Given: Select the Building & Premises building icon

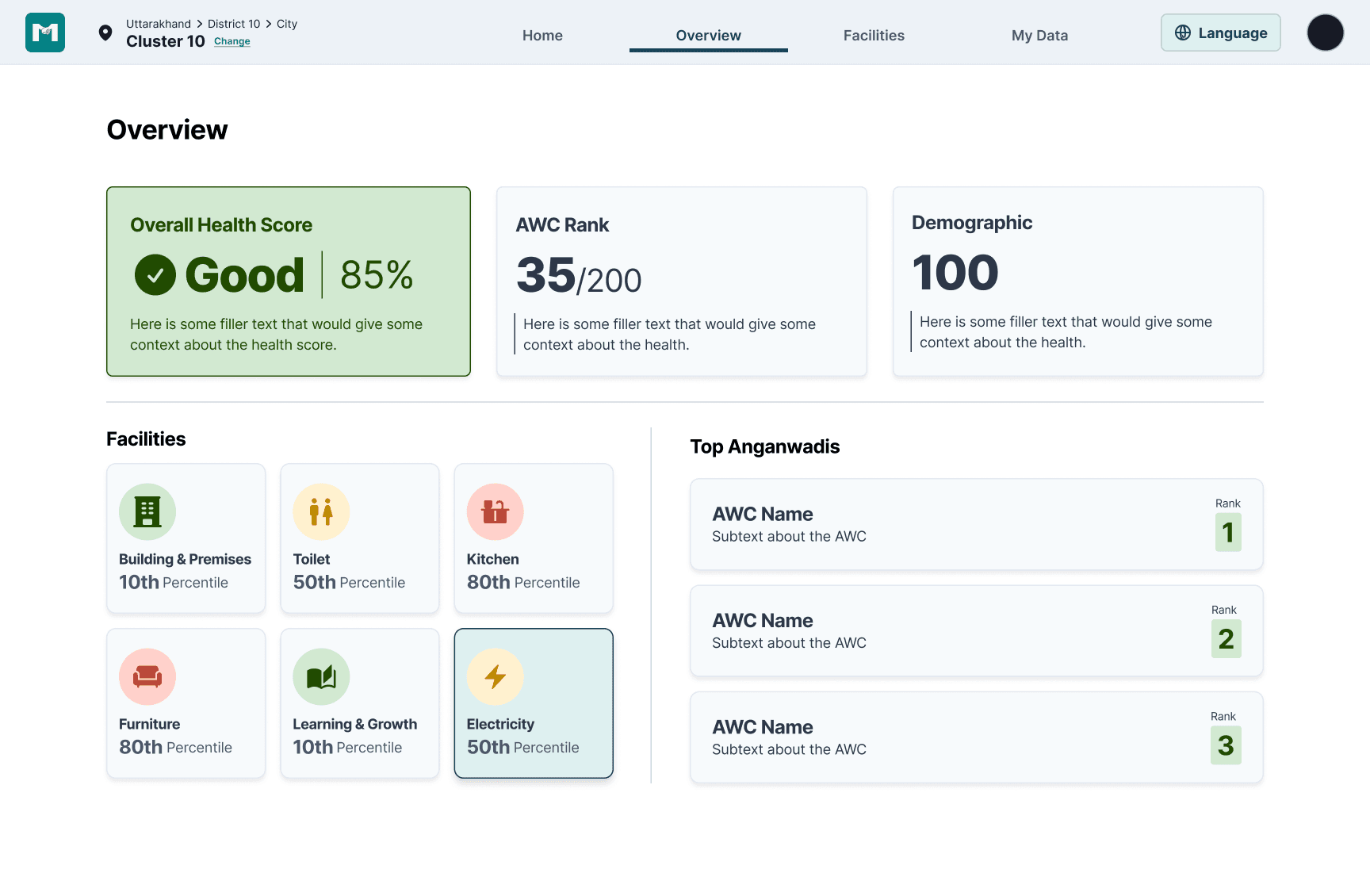Looking at the screenshot, I should tap(147, 511).
